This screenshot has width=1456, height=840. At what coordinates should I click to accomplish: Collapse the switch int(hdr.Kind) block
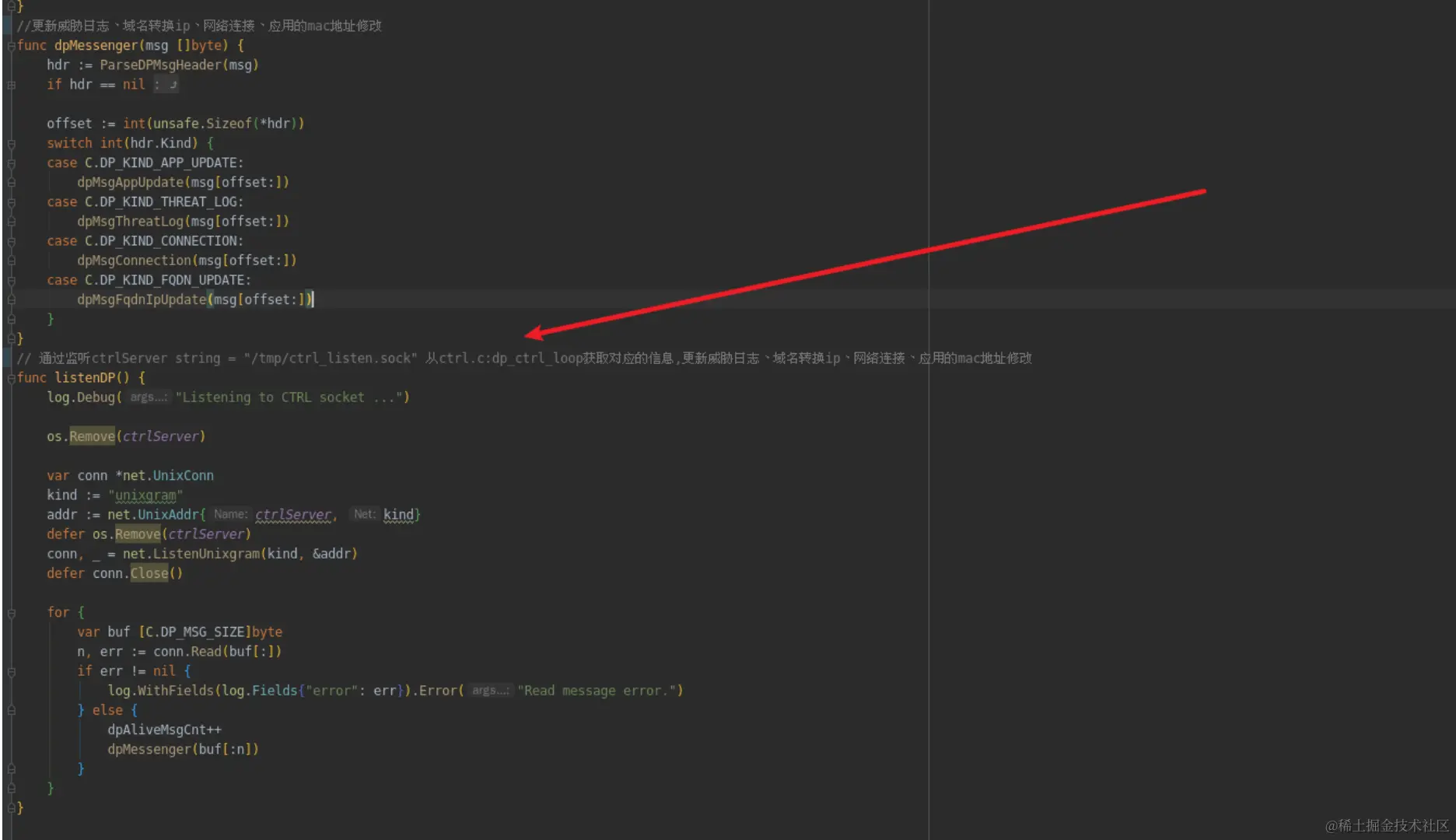pos(11,144)
